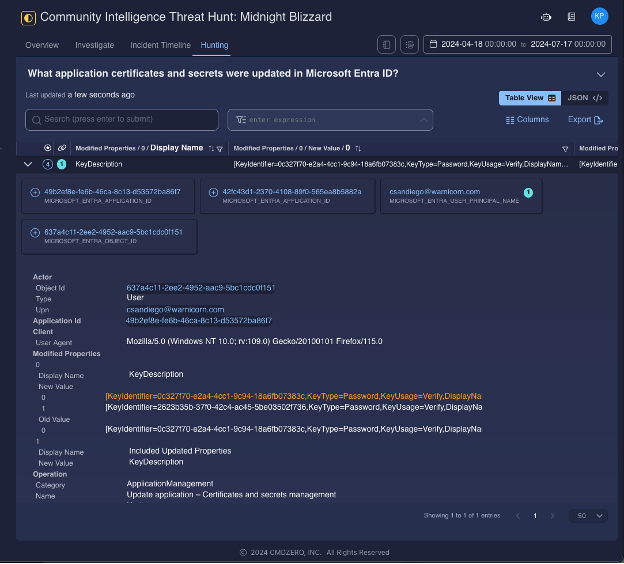Screen dimensions: 624x564
Task: Filter the Display Name column
Action: tap(220, 149)
